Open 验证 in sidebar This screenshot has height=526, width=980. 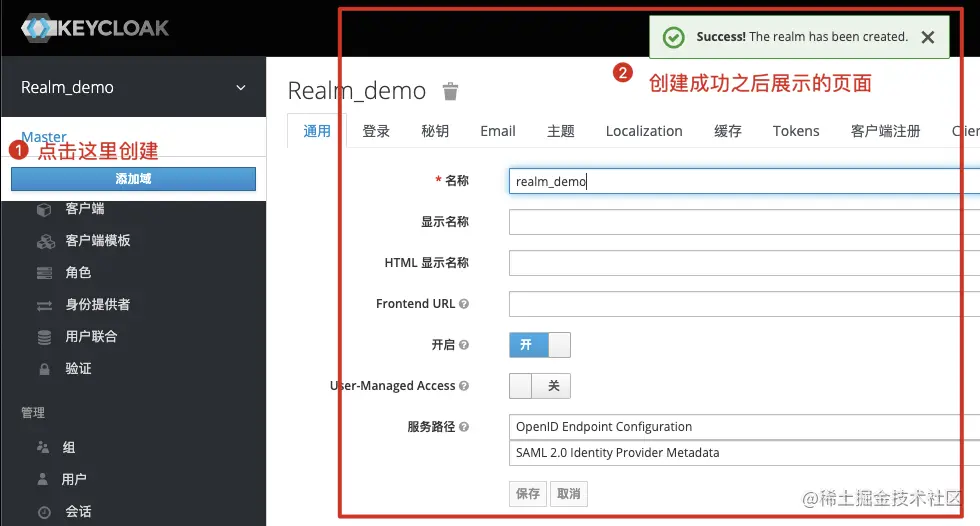click(78, 369)
